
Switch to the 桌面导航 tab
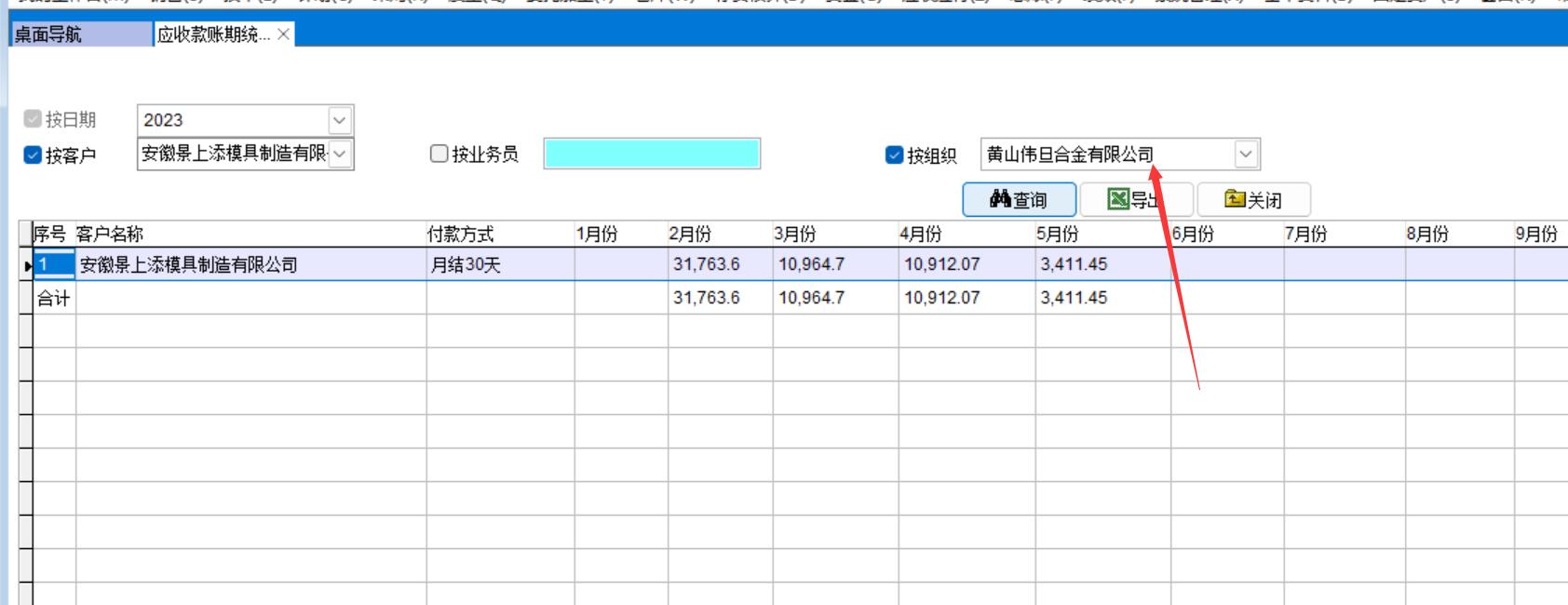48,34
